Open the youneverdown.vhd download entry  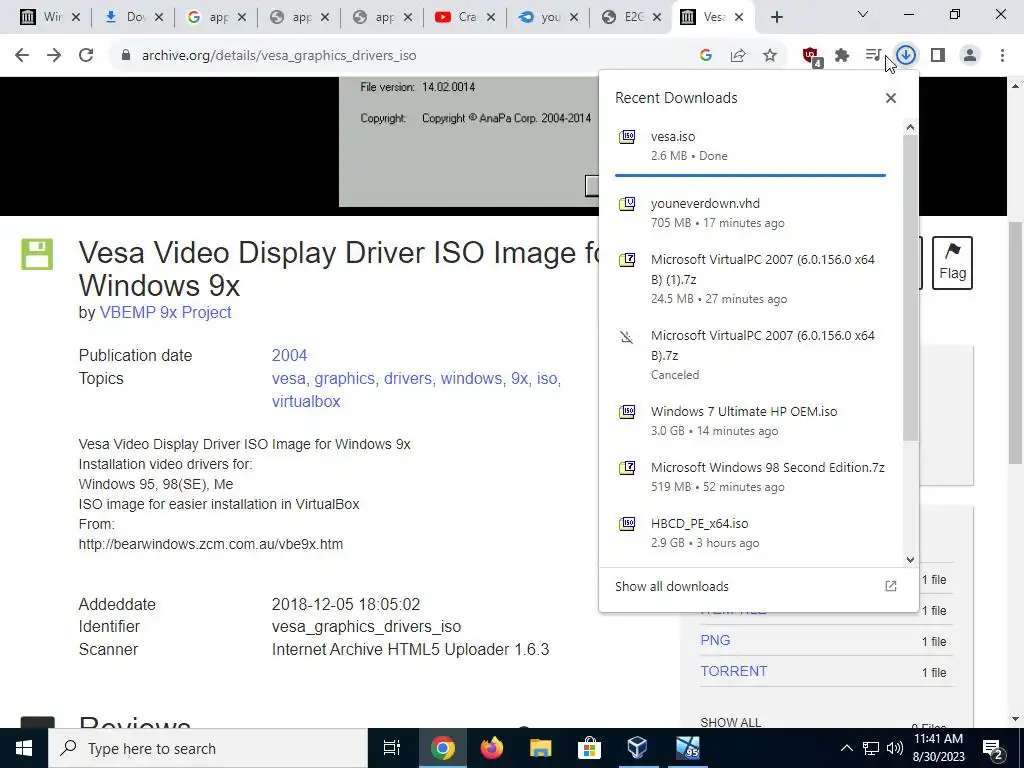coord(750,213)
